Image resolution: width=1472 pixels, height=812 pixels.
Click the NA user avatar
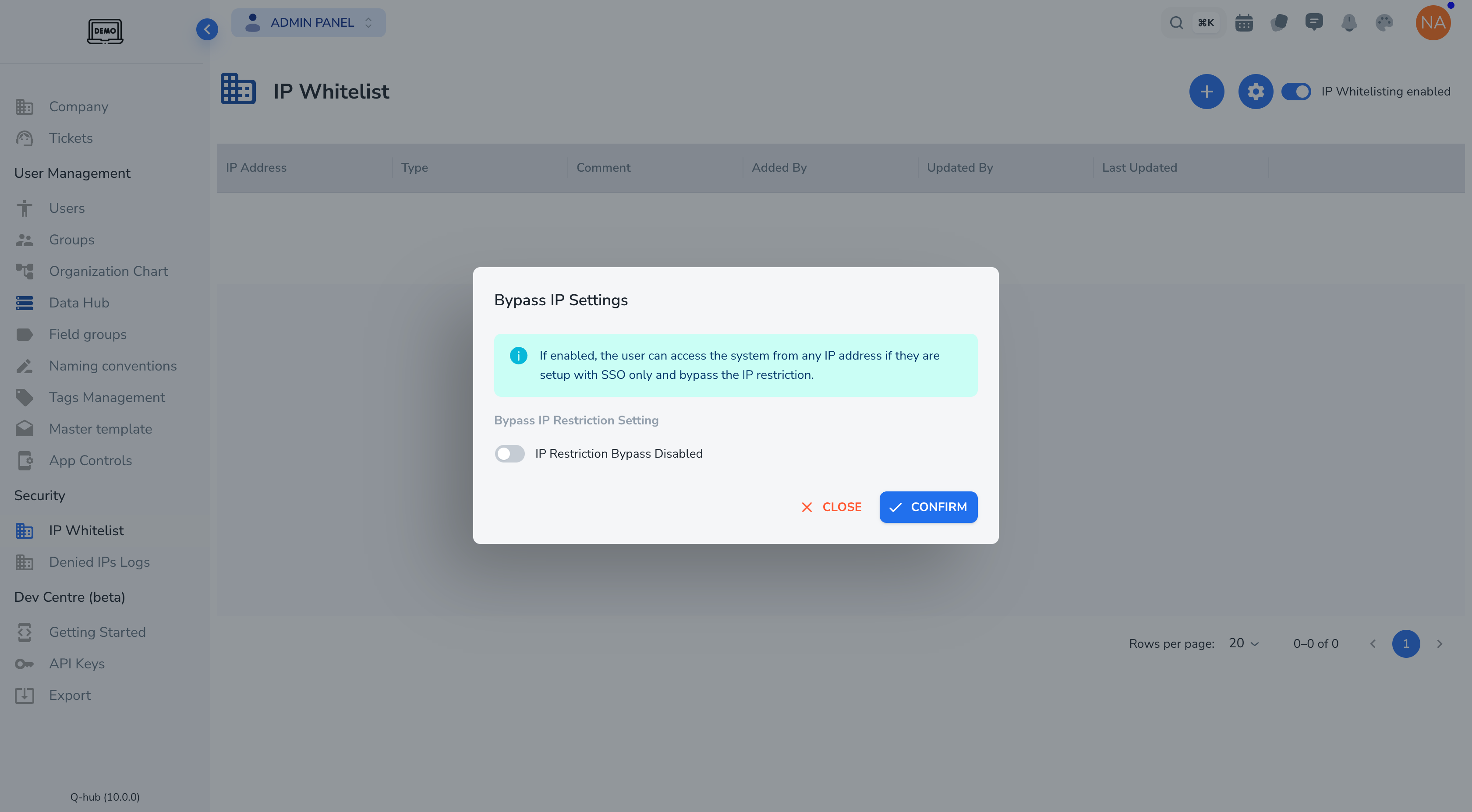(1433, 23)
